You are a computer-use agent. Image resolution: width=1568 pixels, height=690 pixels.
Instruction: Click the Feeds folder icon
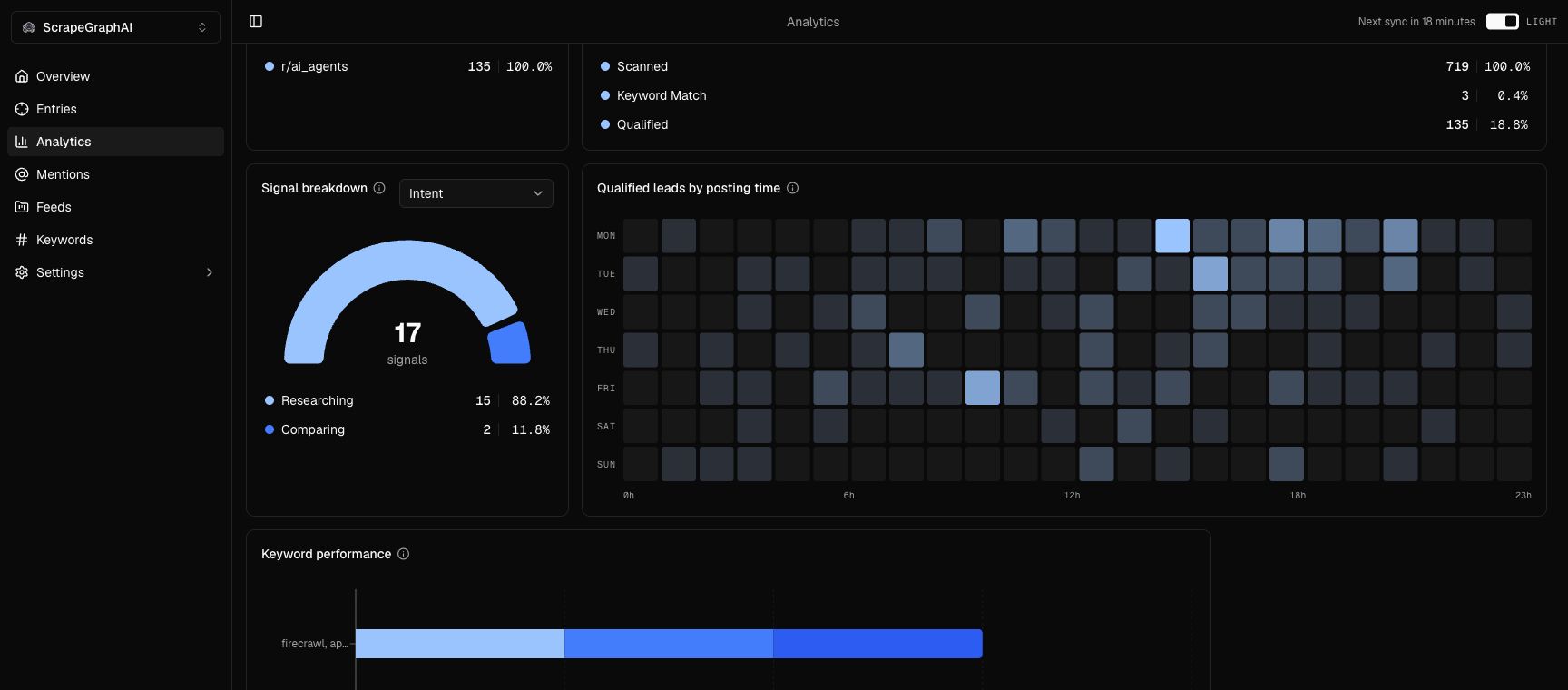[x=22, y=207]
